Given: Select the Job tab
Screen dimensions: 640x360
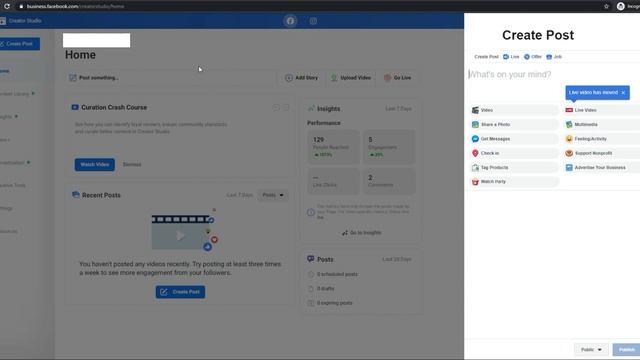Looking at the screenshot, I should point(554,57).
